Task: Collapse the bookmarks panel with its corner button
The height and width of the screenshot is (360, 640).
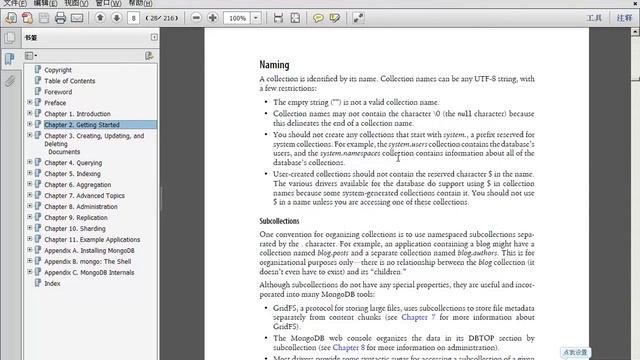Action: (x=154, y=37)
